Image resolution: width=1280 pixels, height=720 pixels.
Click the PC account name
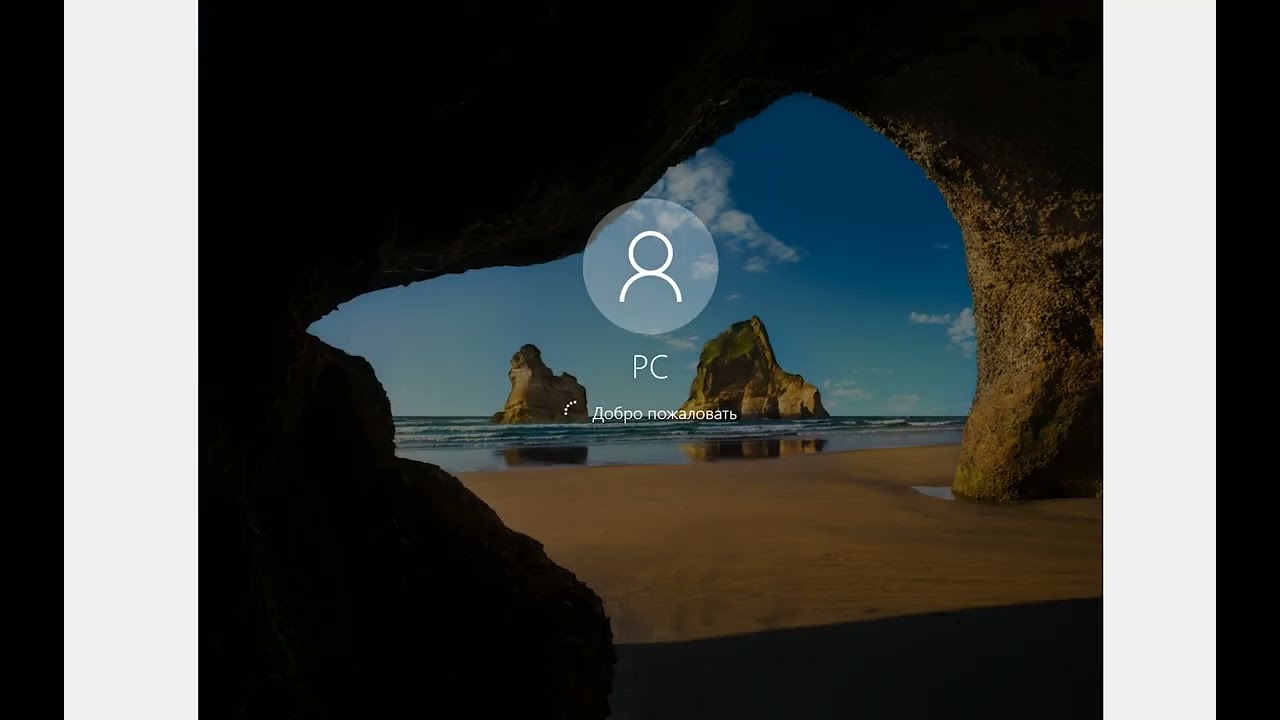pos(650,368)
